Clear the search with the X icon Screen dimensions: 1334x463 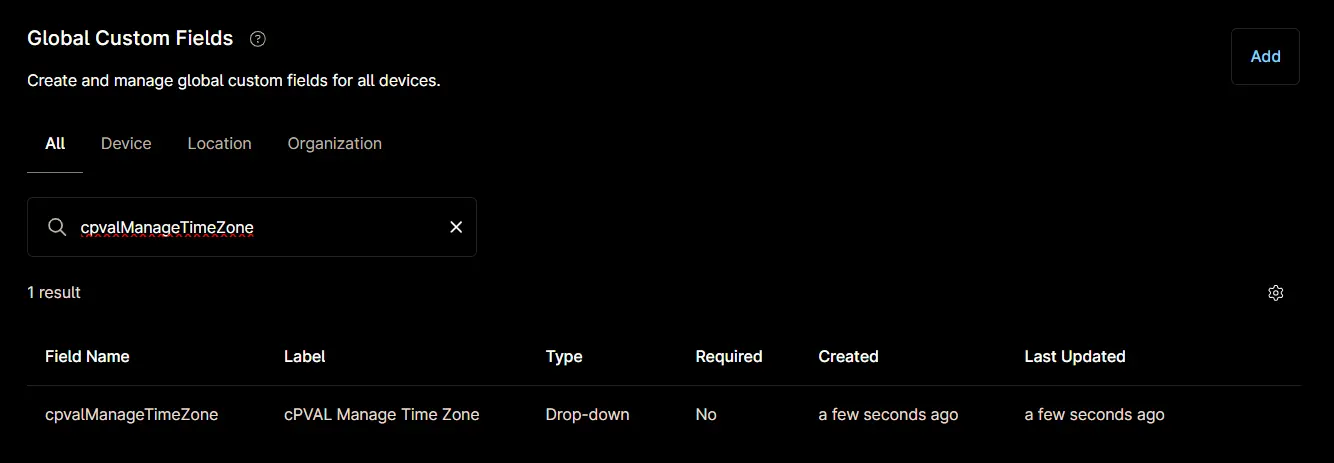tap(456, 227)
